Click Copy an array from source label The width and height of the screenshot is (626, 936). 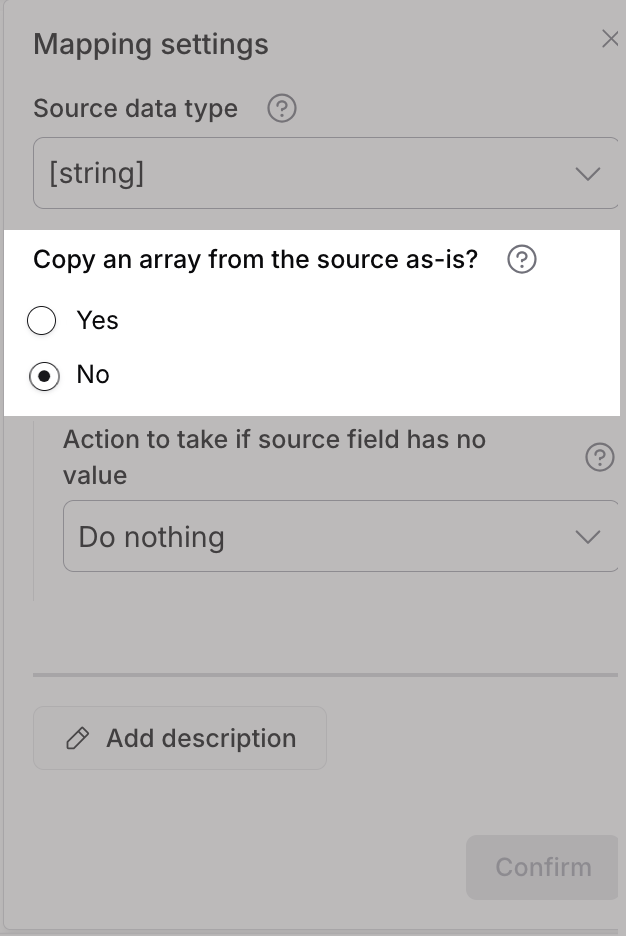pyautogui.click(x=255, y=260)
